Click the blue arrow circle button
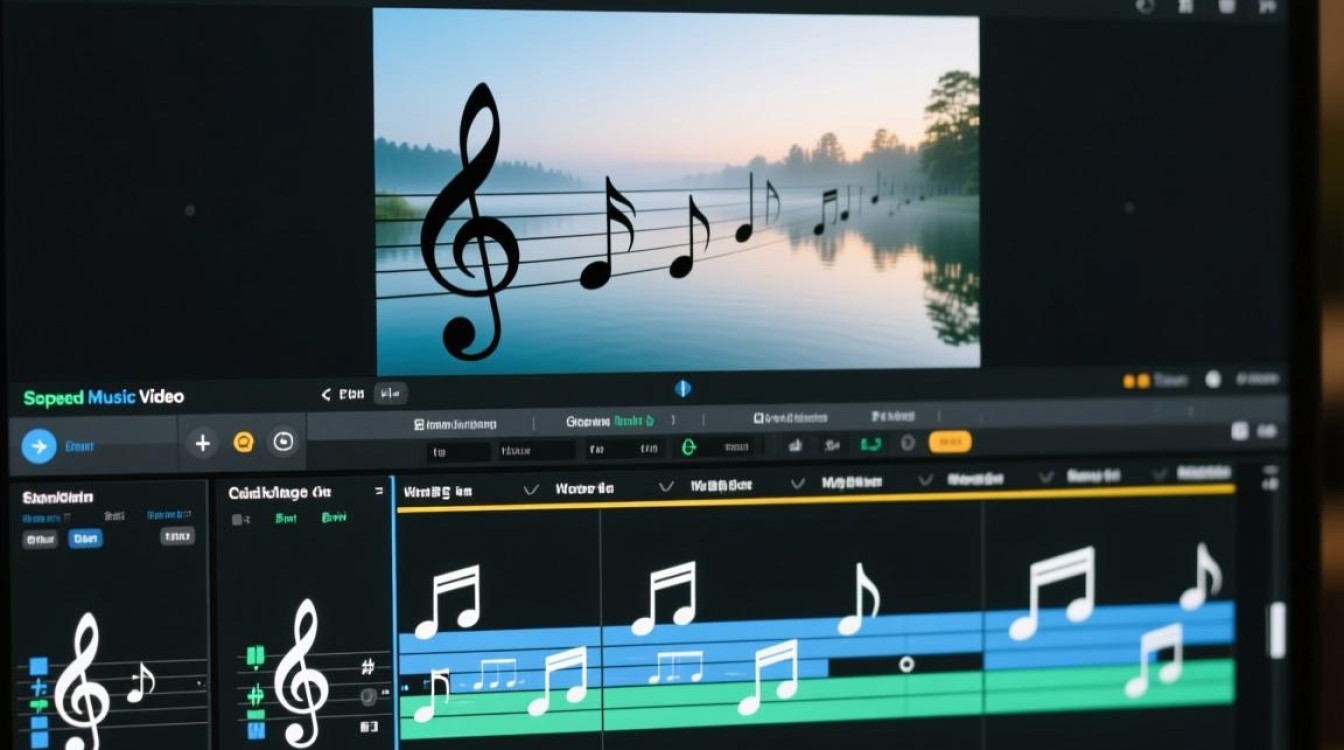This screenshot has width=1344, height=750. click(39, 446)
